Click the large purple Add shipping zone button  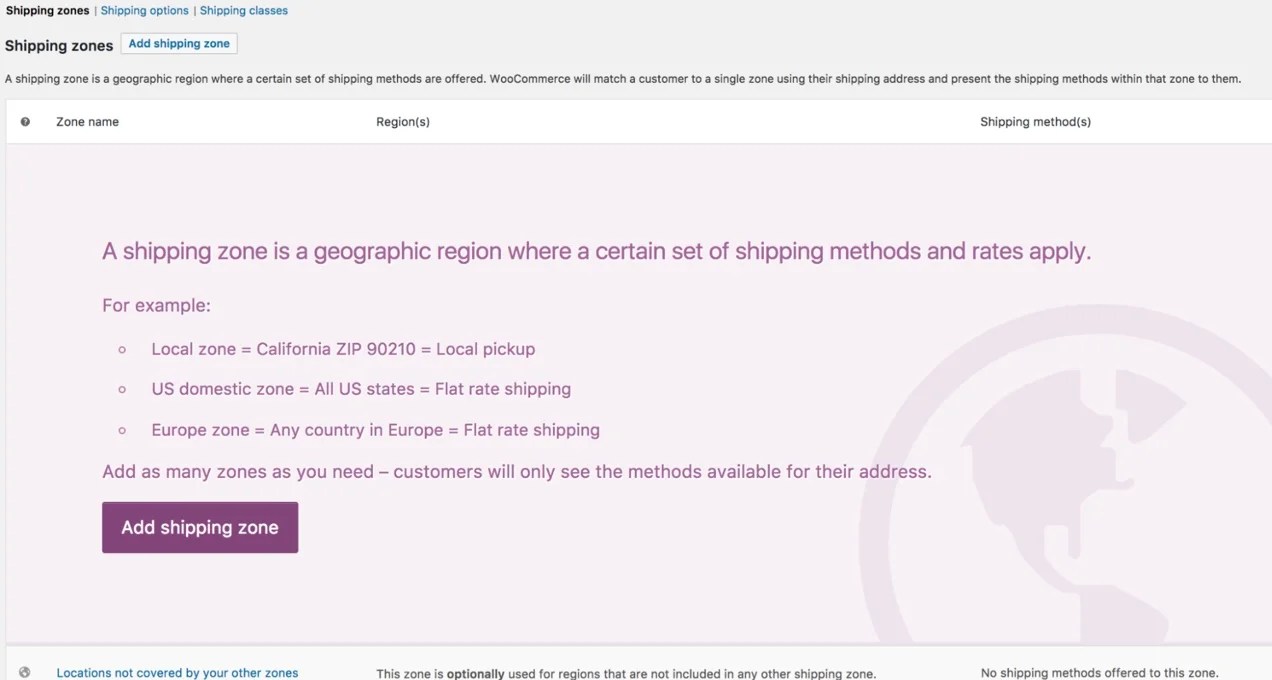point(199,527)
